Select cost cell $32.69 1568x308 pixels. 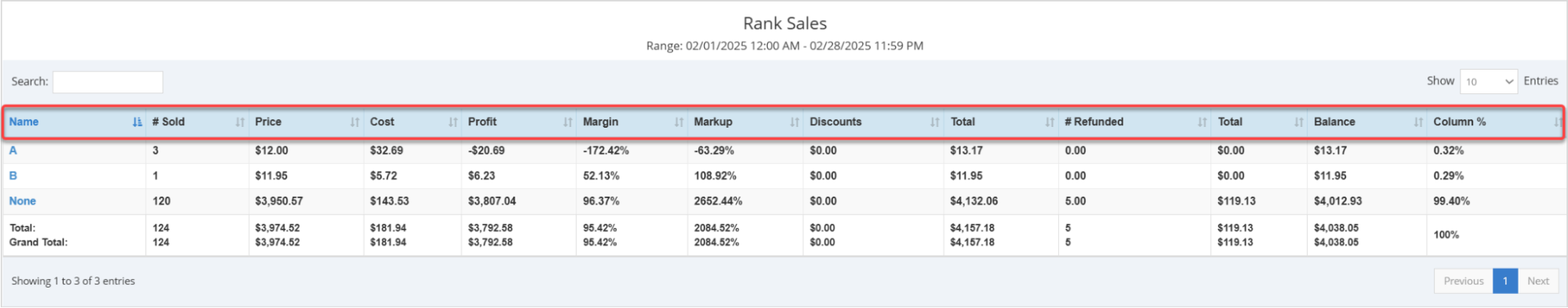(387, 150)
